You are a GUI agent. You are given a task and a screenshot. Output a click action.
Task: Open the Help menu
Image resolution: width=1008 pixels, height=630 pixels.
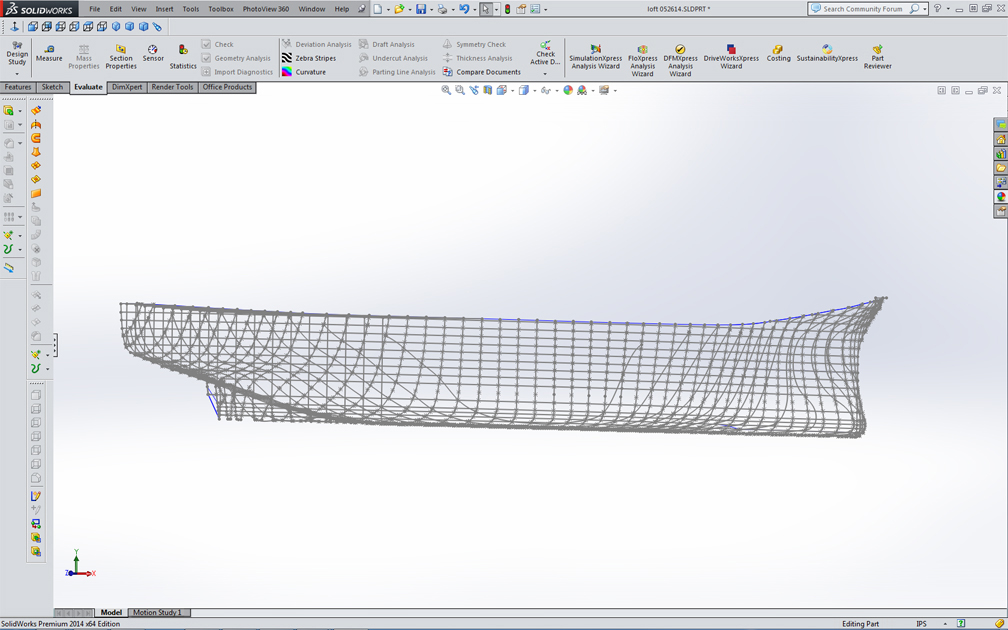pos(341,9)
